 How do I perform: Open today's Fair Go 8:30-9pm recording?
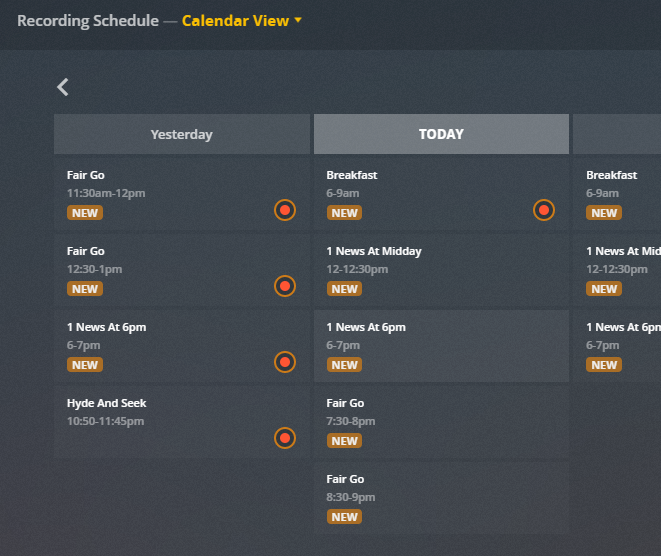coord(441,497)
